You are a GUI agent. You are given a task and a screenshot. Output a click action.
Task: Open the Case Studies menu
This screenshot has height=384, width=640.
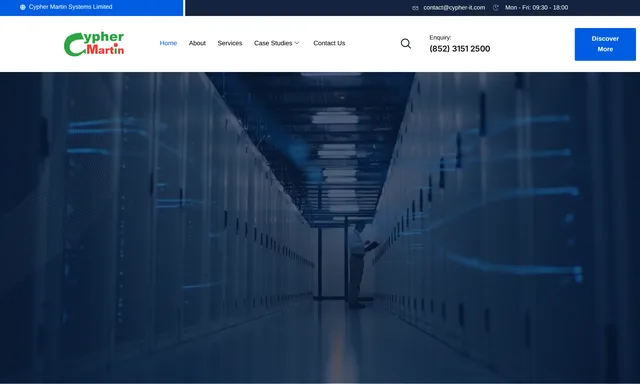coord(273,43)
